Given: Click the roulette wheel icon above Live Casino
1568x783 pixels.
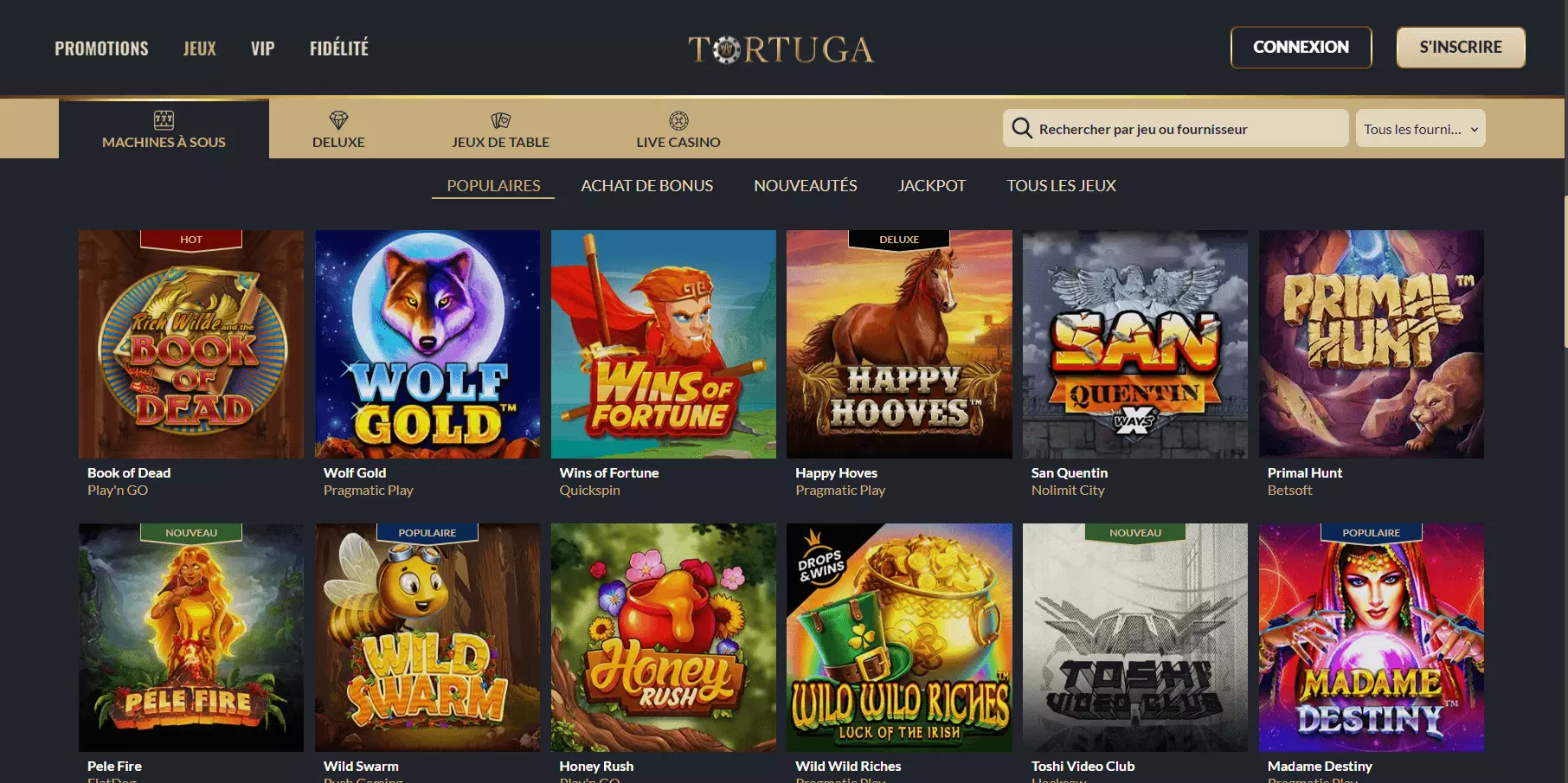Looking at the screenshot, I should click(678, 120).
